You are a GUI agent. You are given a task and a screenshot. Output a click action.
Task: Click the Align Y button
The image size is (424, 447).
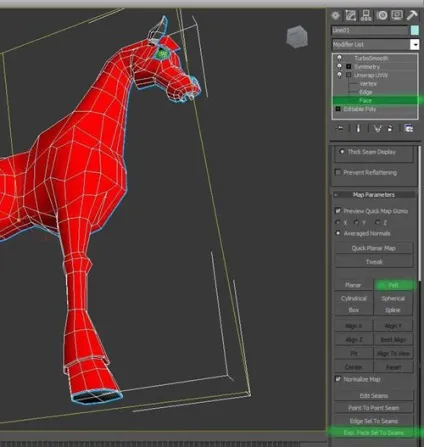393,326
